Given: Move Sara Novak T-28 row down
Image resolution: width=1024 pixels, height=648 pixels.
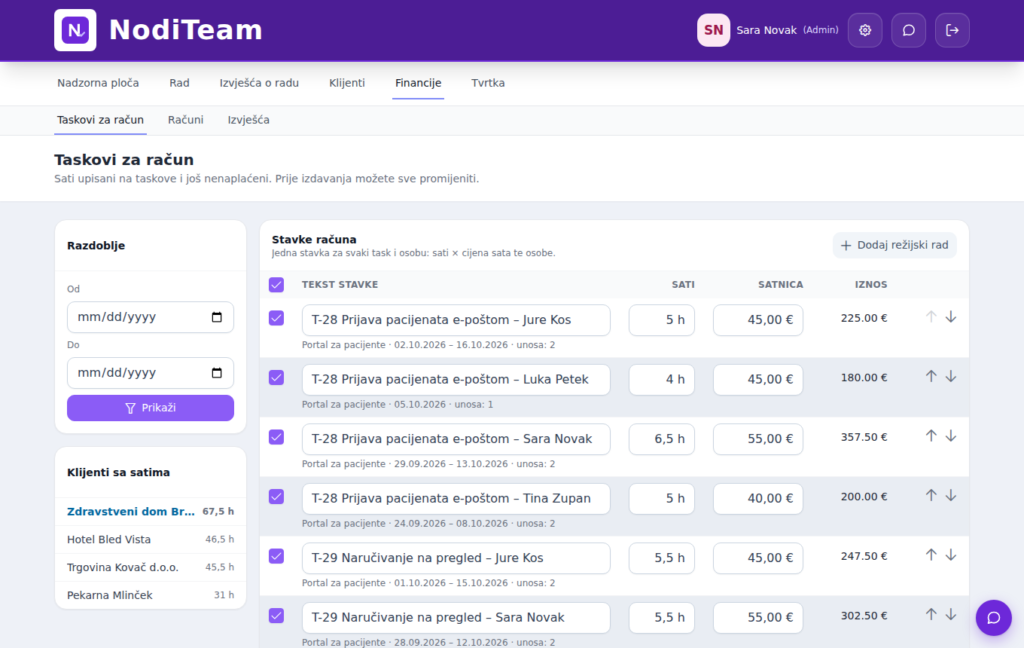Looking at the screenshot, I should 951,436.
